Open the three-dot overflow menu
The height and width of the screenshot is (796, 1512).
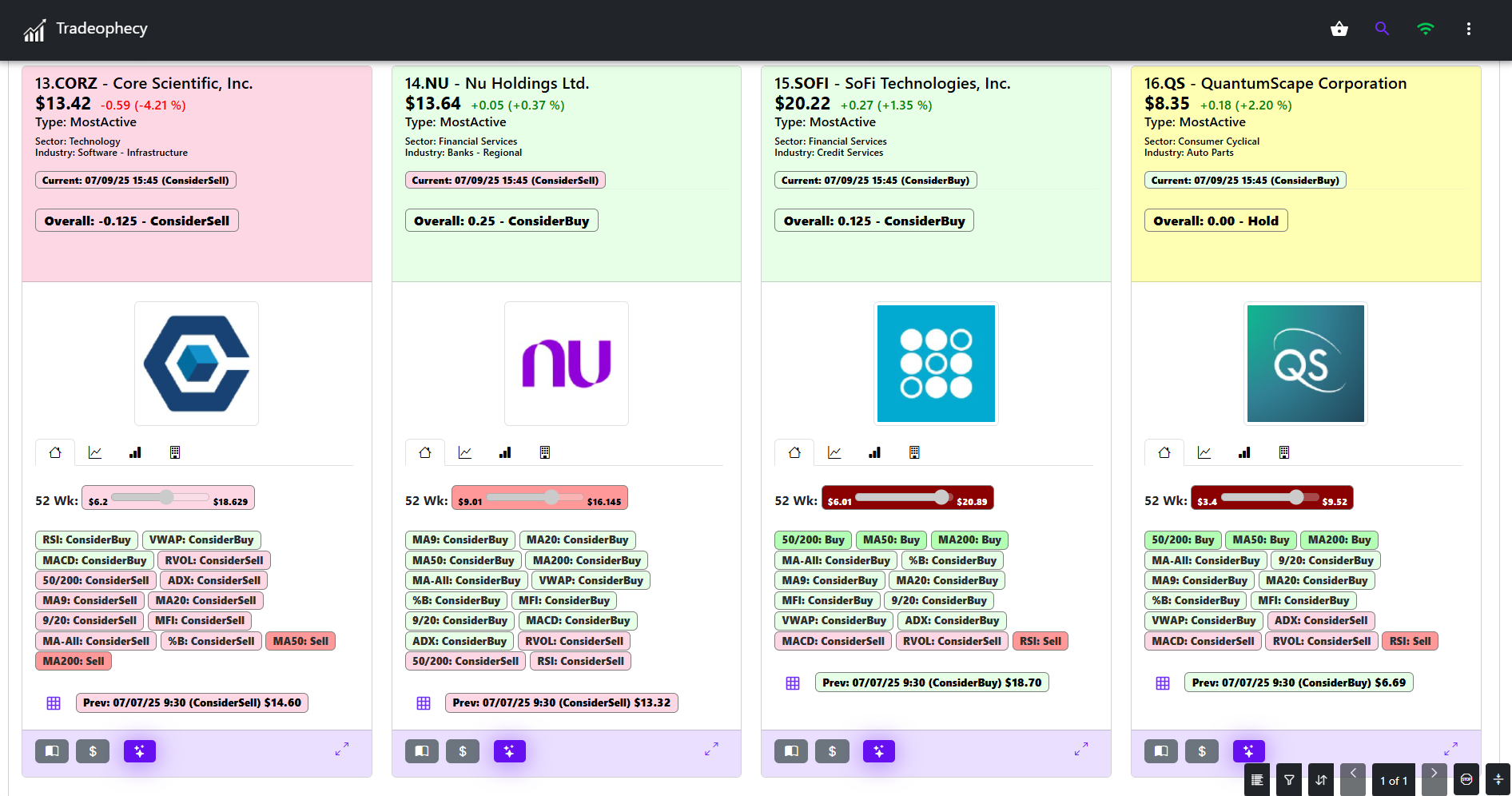point(1468,29)
